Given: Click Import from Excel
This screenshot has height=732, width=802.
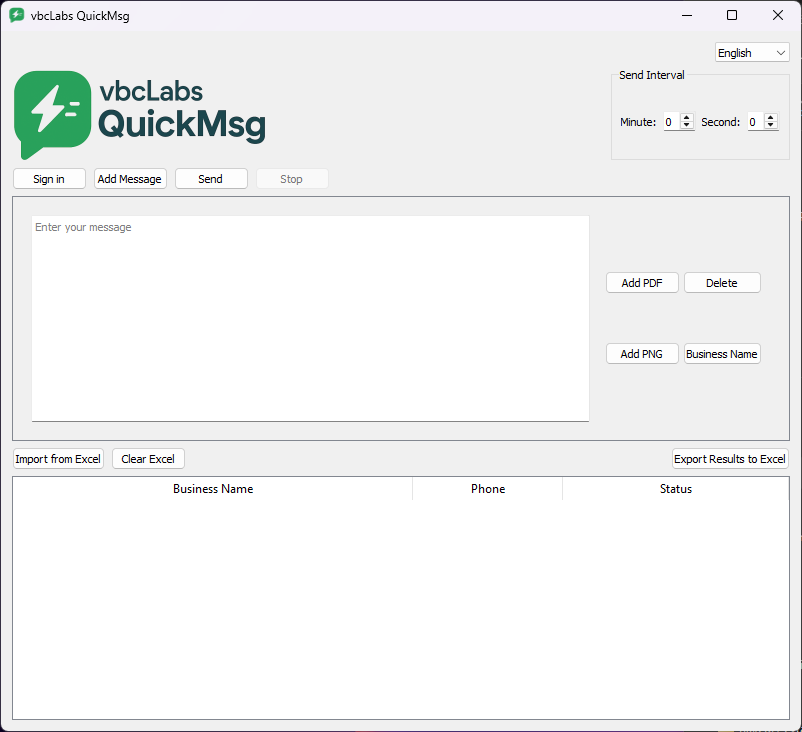Looking at the screenshot, I should pyautogui.click(x=58, y=459).
